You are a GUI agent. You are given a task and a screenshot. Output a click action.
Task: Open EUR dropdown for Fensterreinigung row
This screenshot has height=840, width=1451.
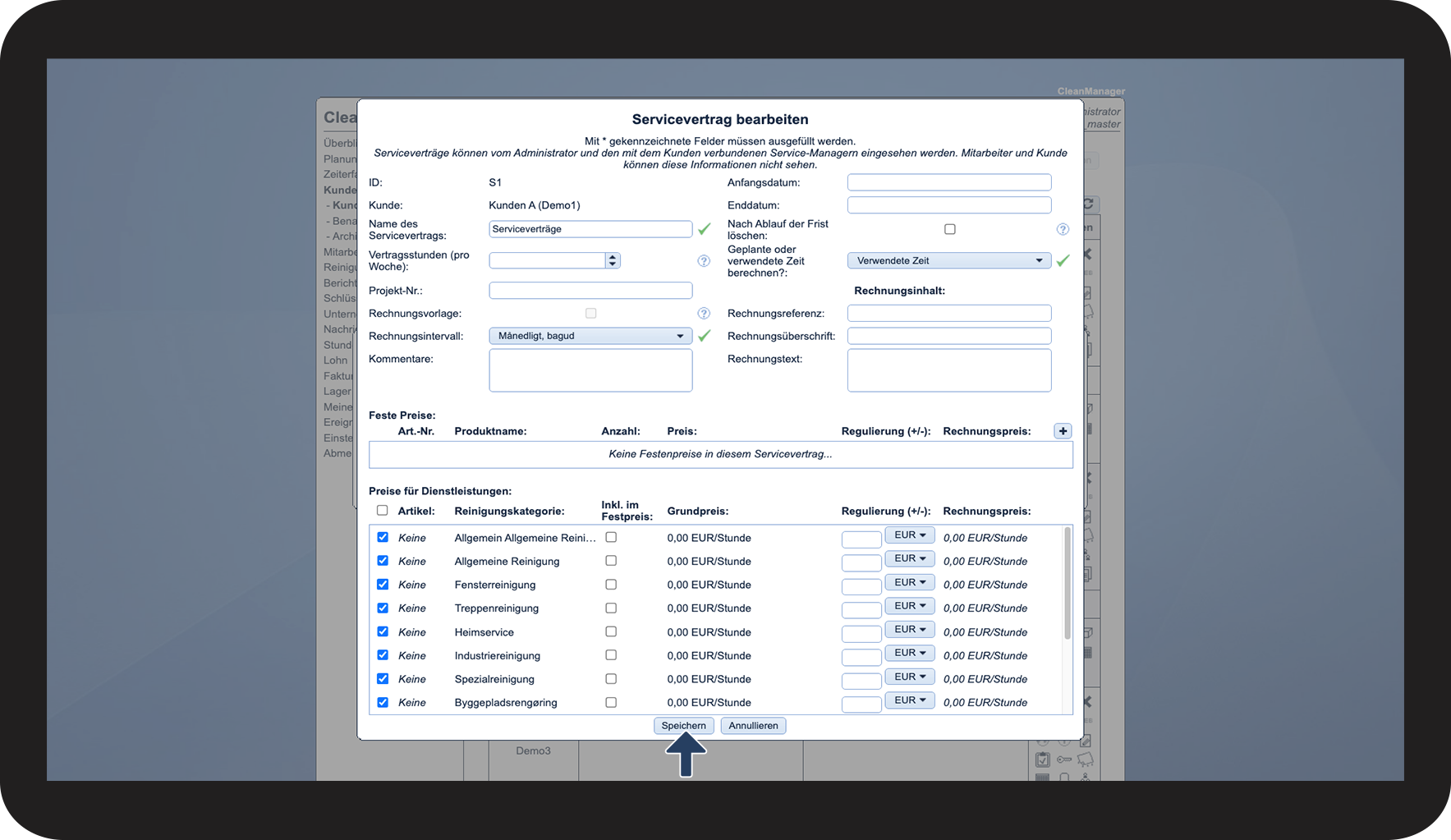(x=910, y=582)
